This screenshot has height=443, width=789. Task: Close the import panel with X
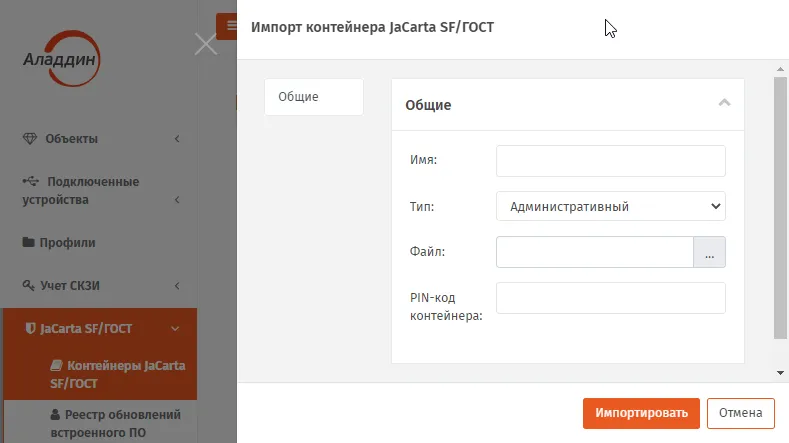click(x=205, y=44)
